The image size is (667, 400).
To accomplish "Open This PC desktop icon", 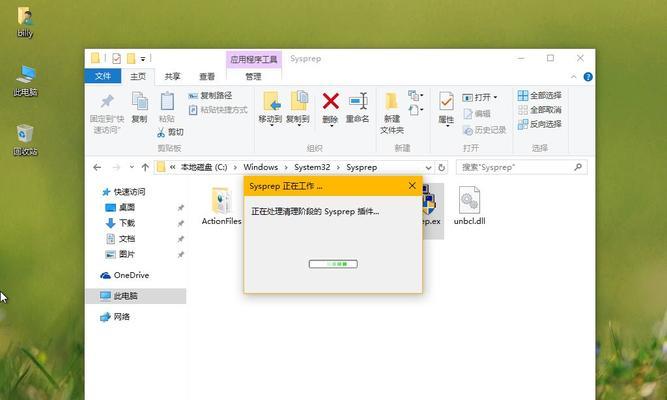I will [x=26, y=80].
